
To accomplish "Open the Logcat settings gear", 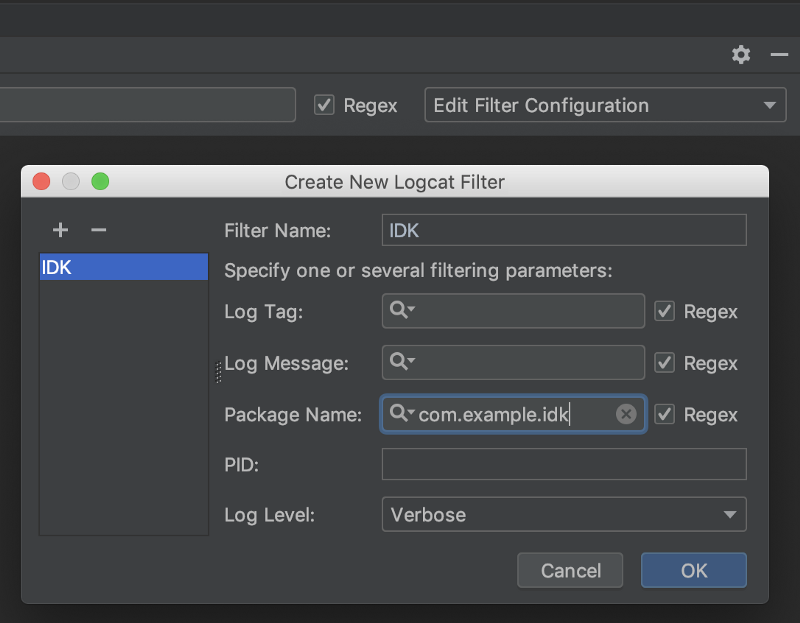I will coord(741,55).
